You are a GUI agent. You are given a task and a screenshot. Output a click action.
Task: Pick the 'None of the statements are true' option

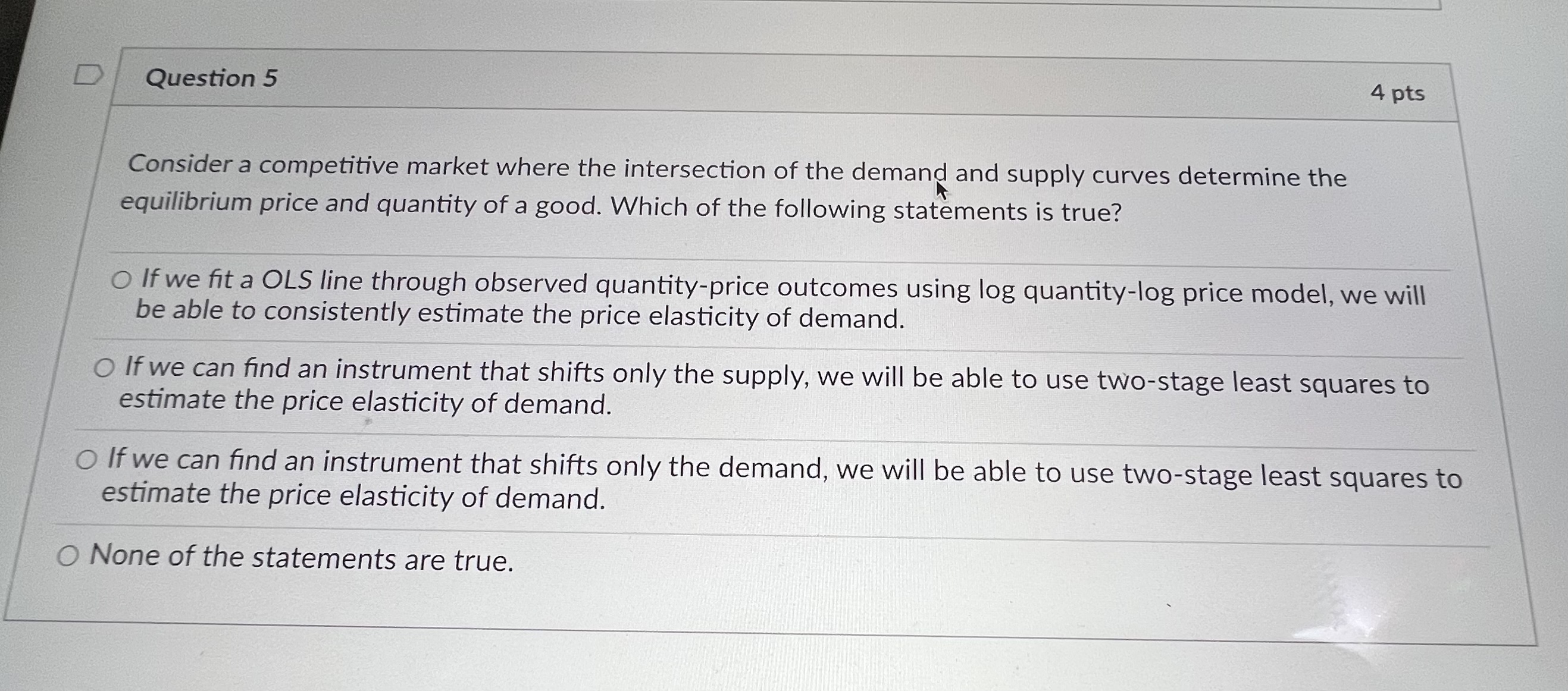[67, 554]
